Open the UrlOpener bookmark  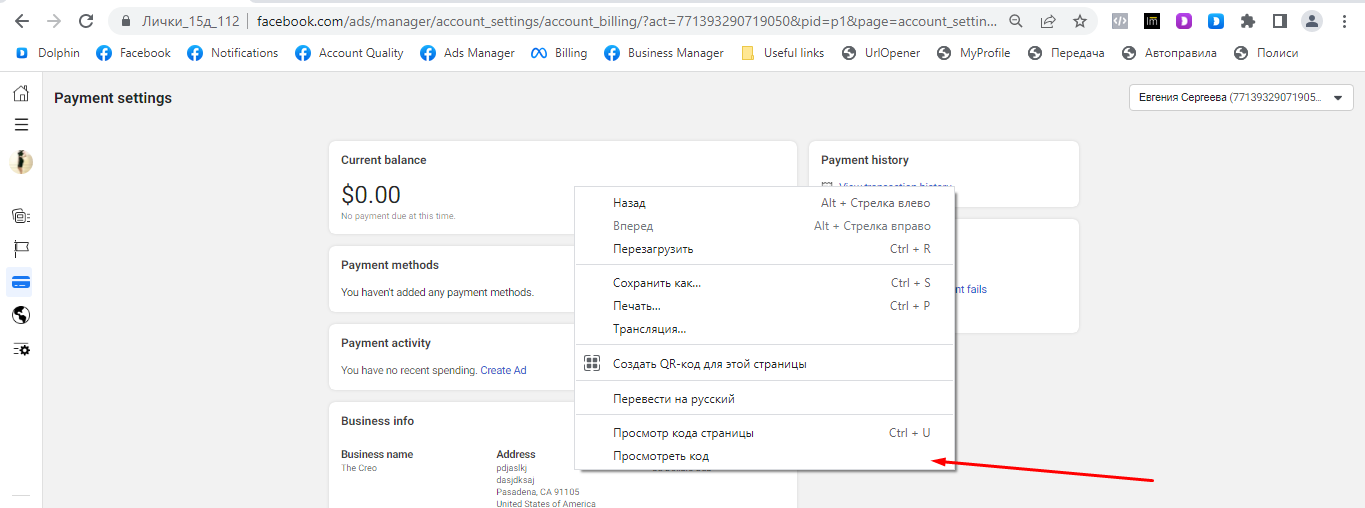coord(881,53)
